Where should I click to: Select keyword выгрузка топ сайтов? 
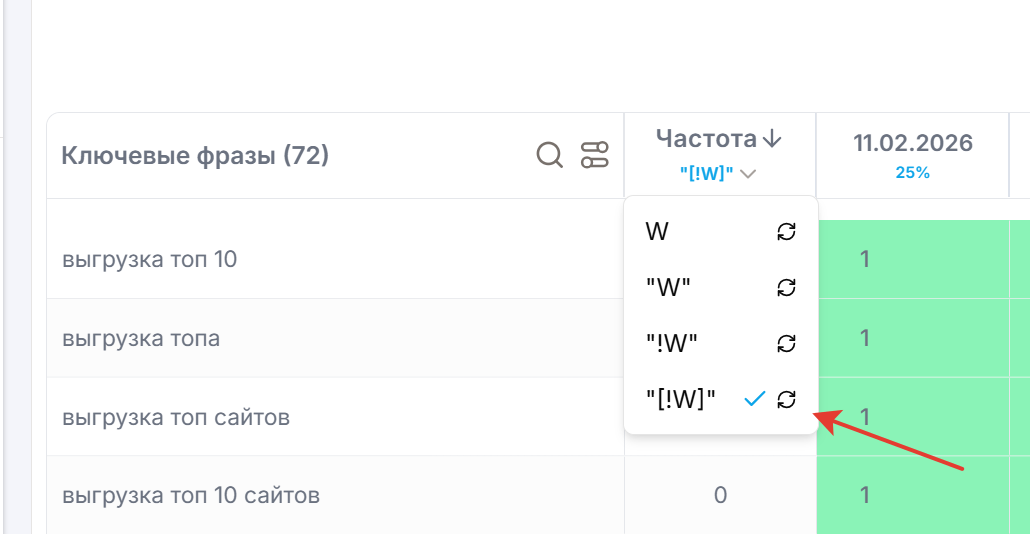pyautogui.click(x=176, y=417)
